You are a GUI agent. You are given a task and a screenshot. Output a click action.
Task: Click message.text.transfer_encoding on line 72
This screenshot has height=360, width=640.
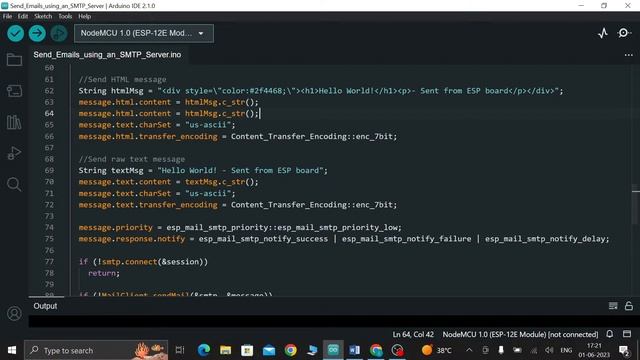click(x=148, y=204)
